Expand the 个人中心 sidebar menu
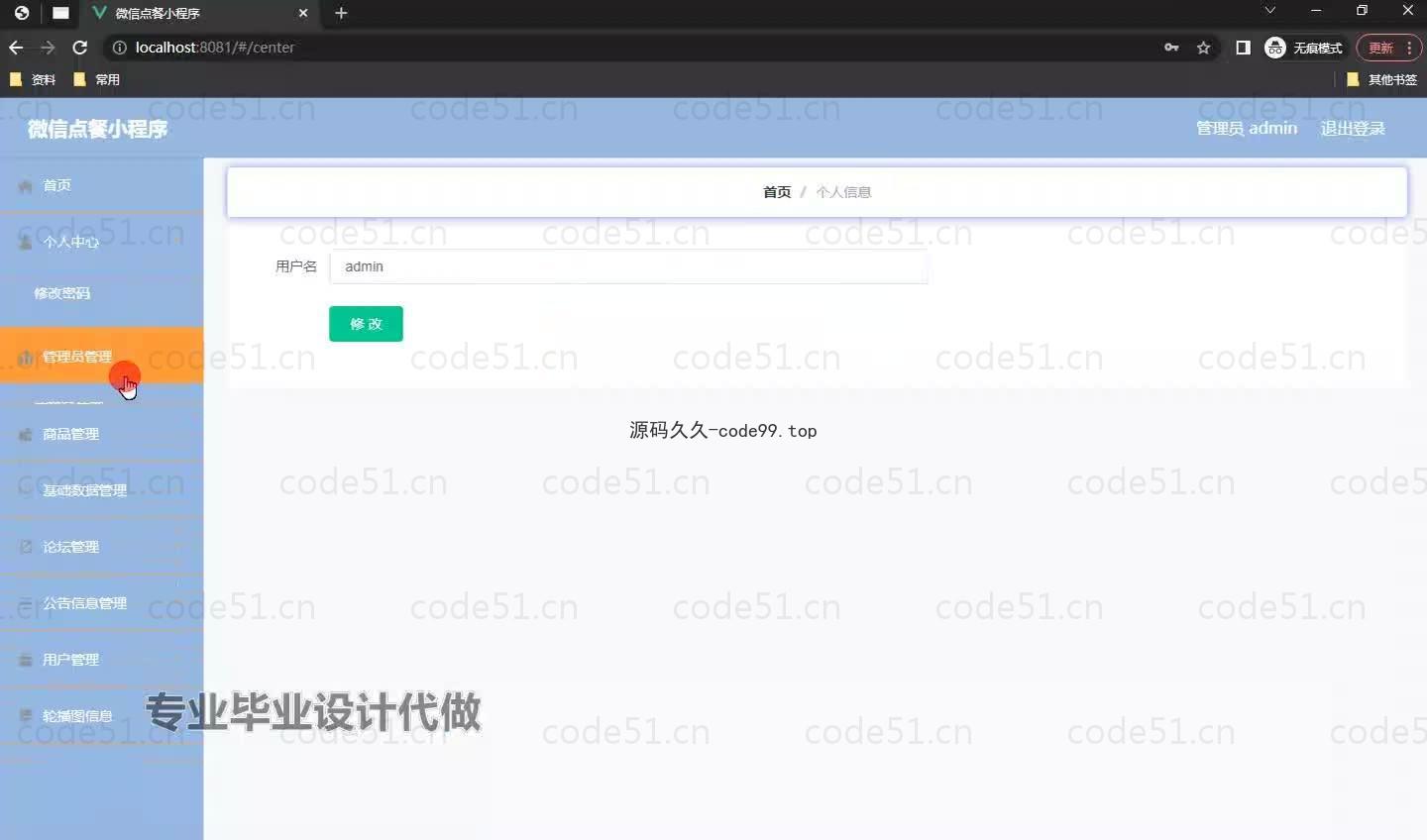Screen dimensions: 1427x840 101,242
